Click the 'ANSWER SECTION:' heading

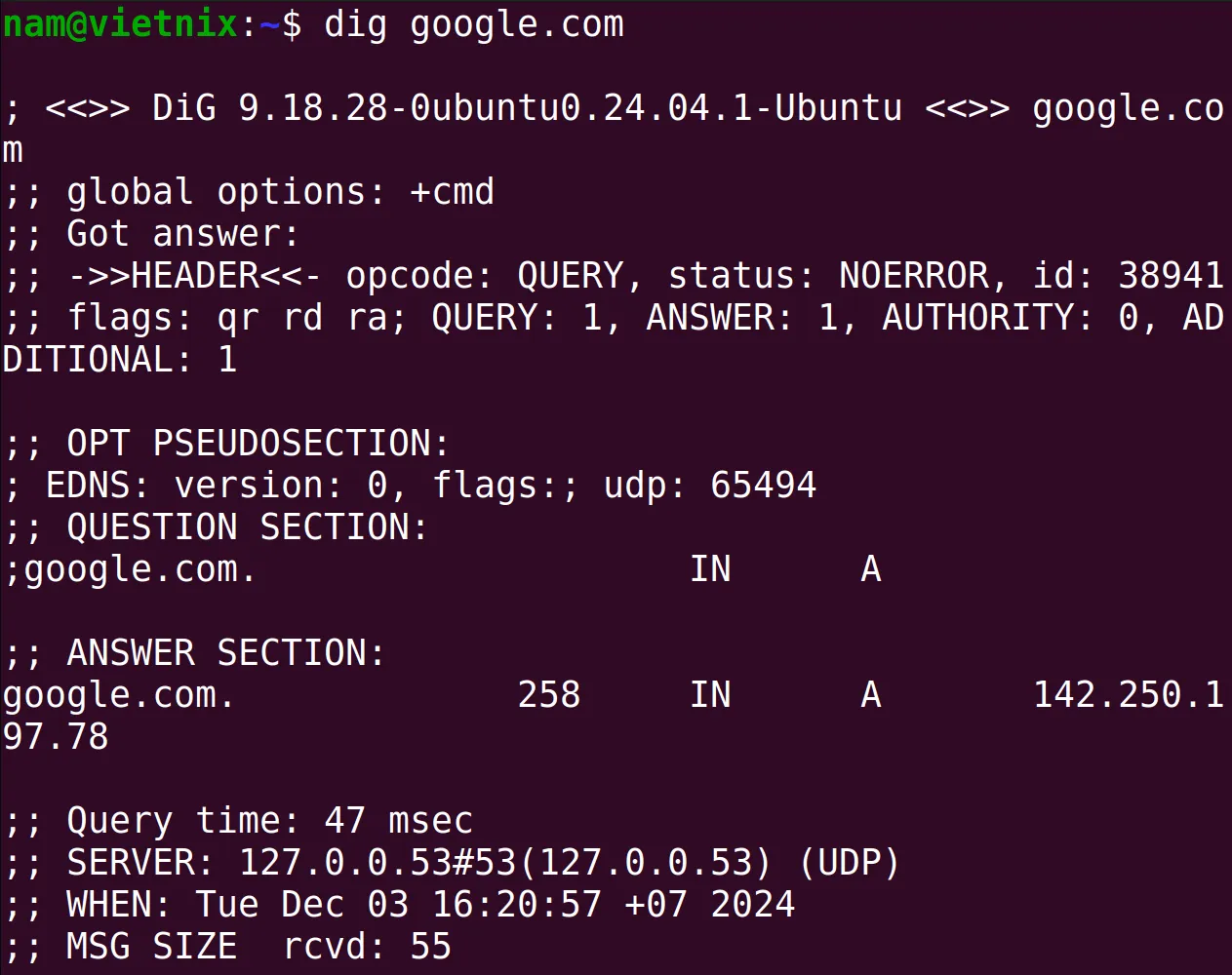(226, 654)
